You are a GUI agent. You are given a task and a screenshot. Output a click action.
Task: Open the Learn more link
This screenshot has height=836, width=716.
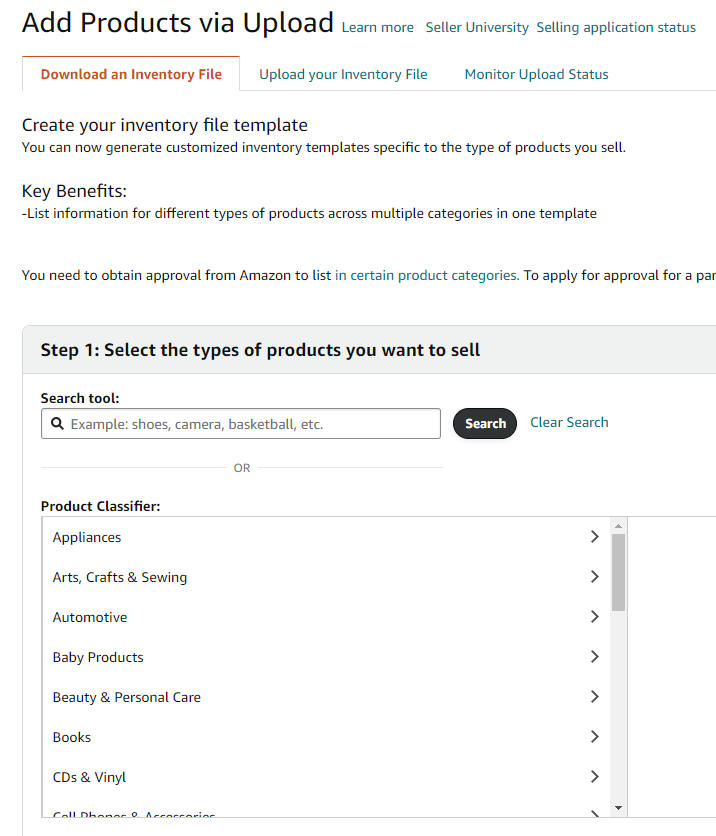377,28
